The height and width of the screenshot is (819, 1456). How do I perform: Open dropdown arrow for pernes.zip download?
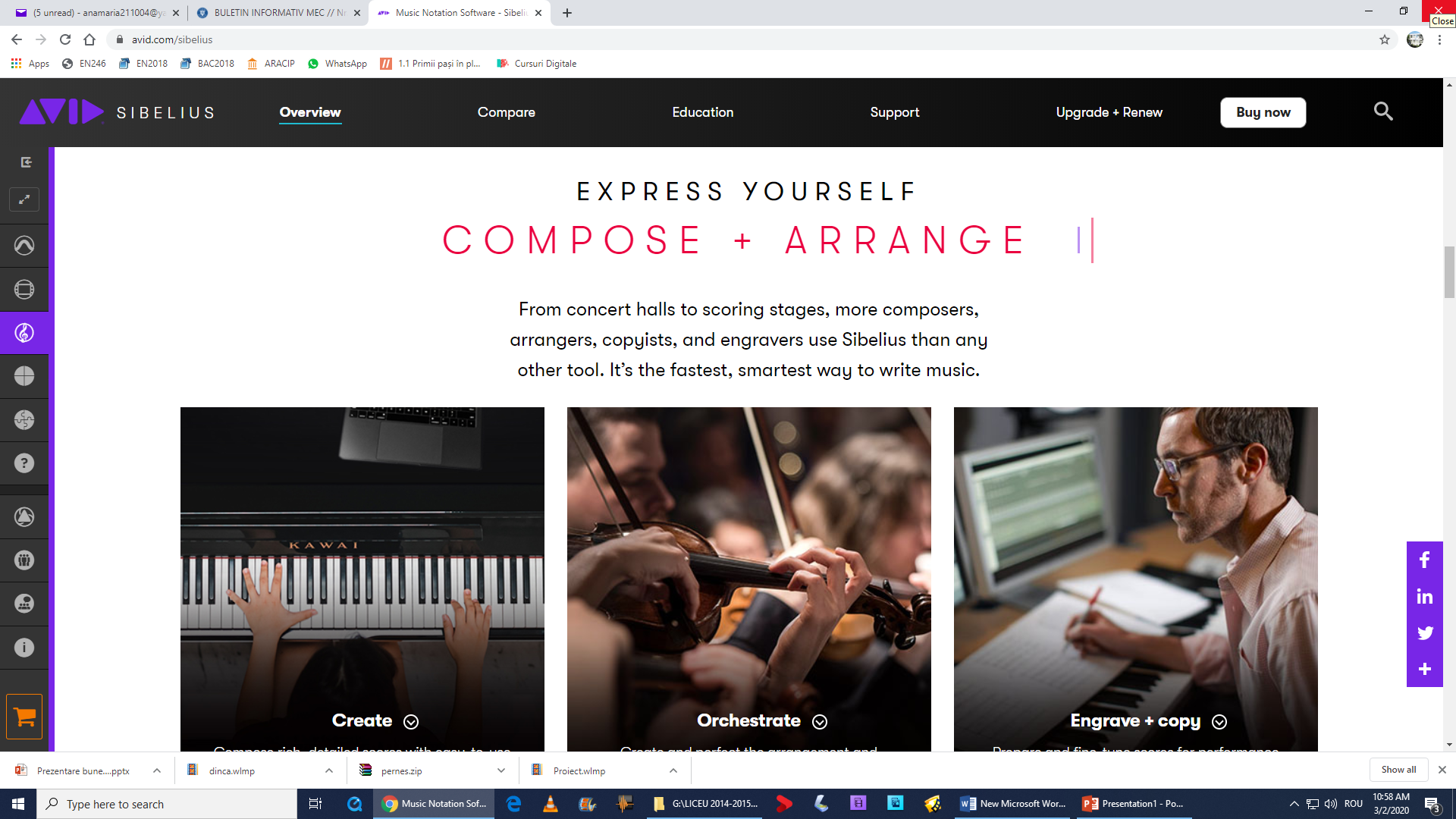(x=501, y=770)
